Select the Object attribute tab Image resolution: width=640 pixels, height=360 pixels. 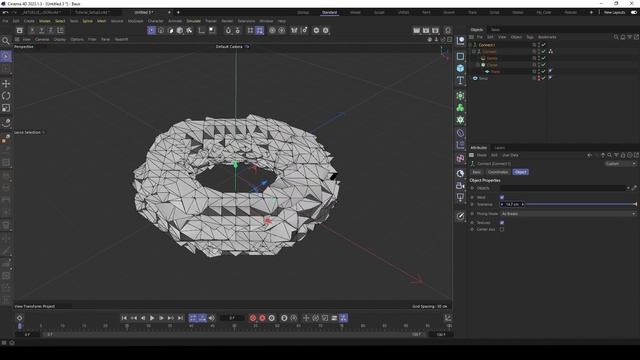pyautogui.click(x=520, y=172)
